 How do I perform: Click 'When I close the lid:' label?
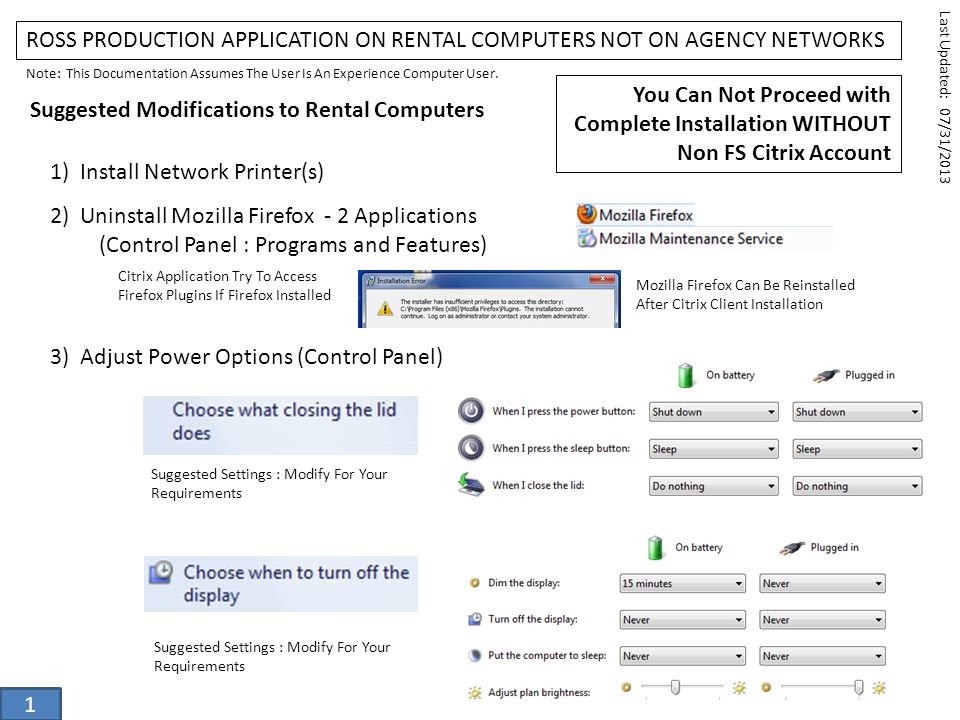pos(538,485)
